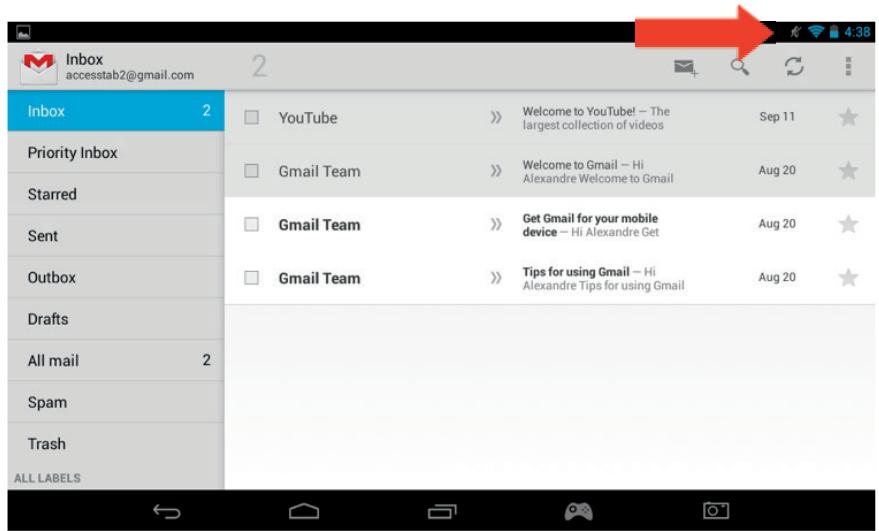Tap the YouTube sender name
879x531 pixels.
click(x=308, y=118)
